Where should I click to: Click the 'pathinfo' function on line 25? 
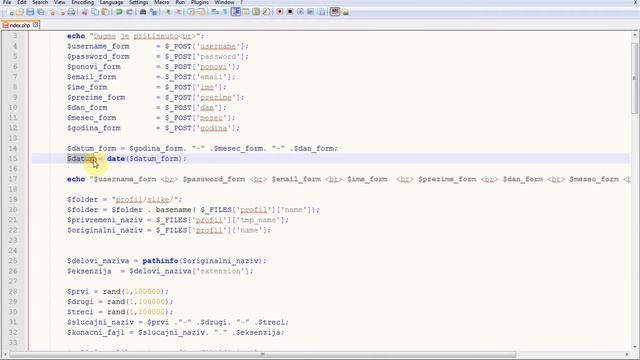(x=160, y=260)
